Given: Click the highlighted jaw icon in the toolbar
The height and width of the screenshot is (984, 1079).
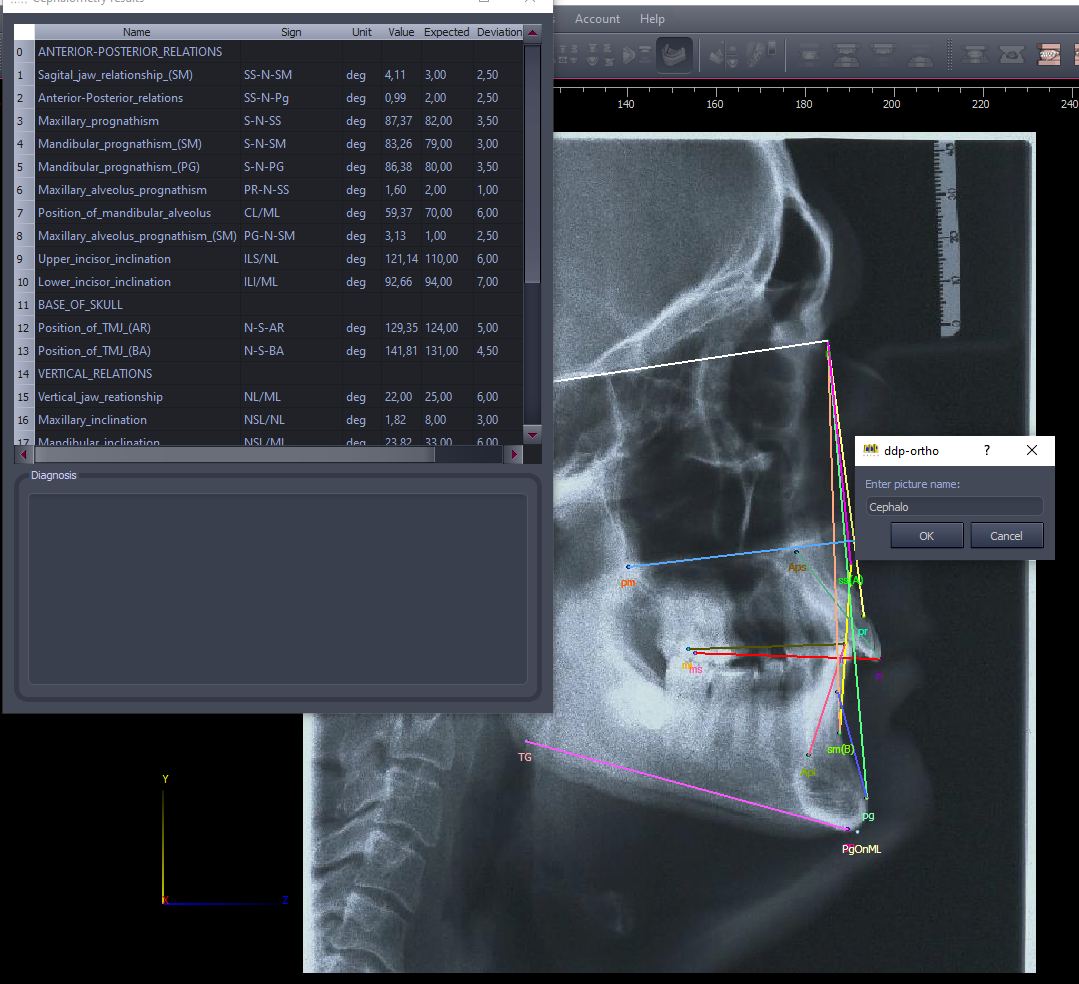Looking at the screenshot, I should 674,54.
